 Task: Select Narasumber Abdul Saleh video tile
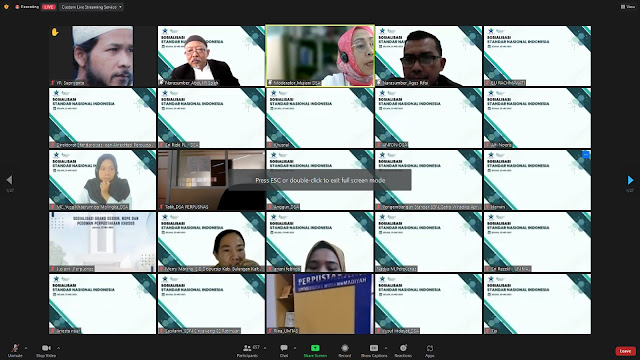tap(211, 56)
